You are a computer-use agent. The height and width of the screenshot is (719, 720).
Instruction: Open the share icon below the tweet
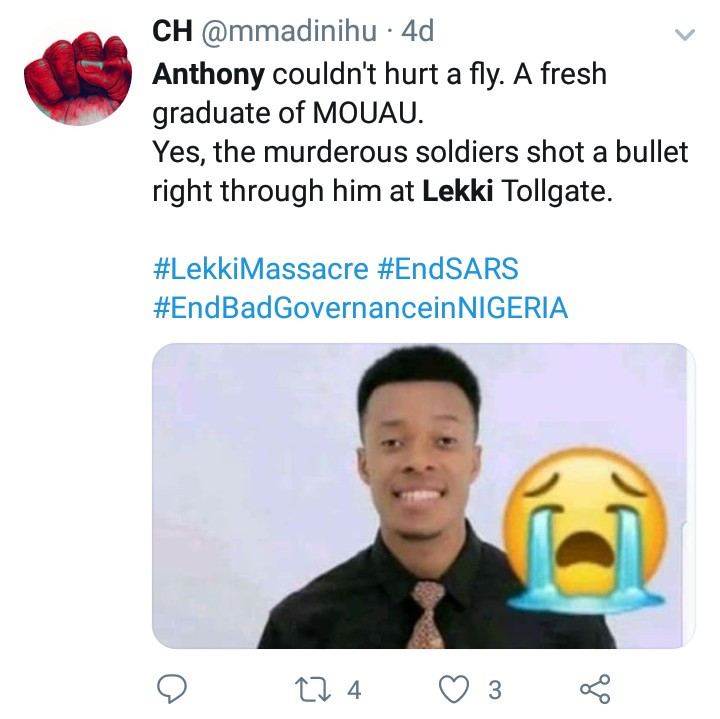coord(596,689)
